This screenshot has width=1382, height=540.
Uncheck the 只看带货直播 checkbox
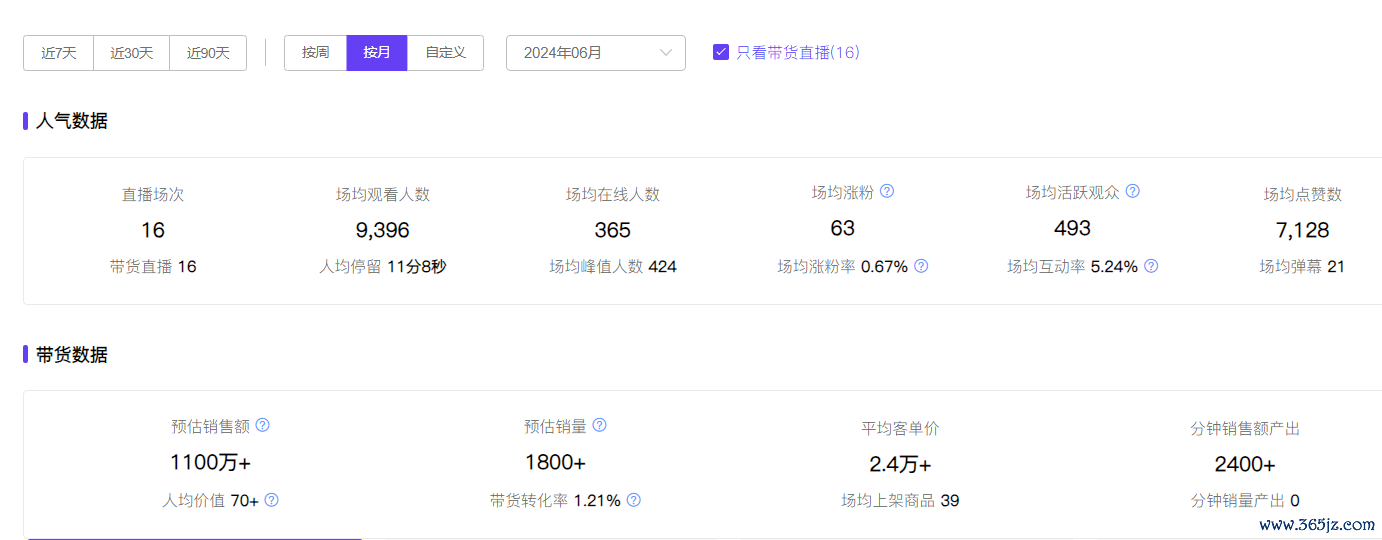pyautogui.click(x=720, y=52)
